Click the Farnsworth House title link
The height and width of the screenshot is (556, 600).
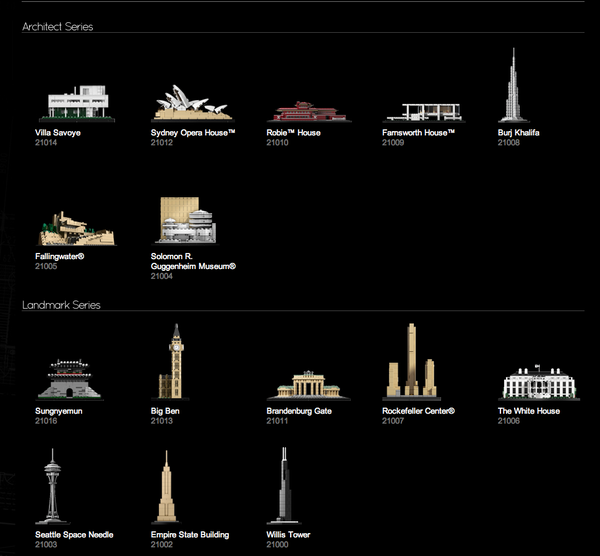point(418,133)
